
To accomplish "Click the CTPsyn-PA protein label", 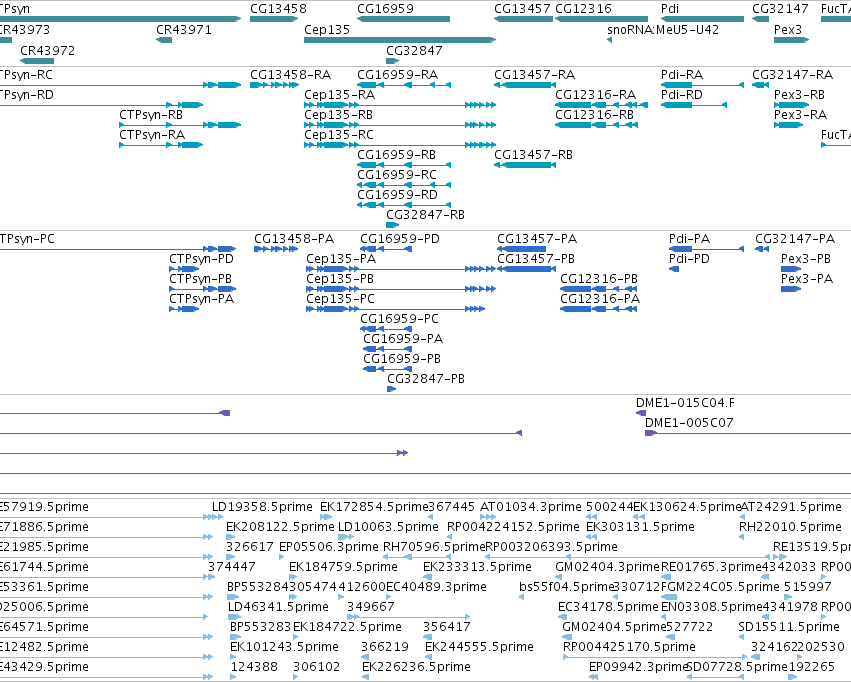I will click(x=201, y=299).
